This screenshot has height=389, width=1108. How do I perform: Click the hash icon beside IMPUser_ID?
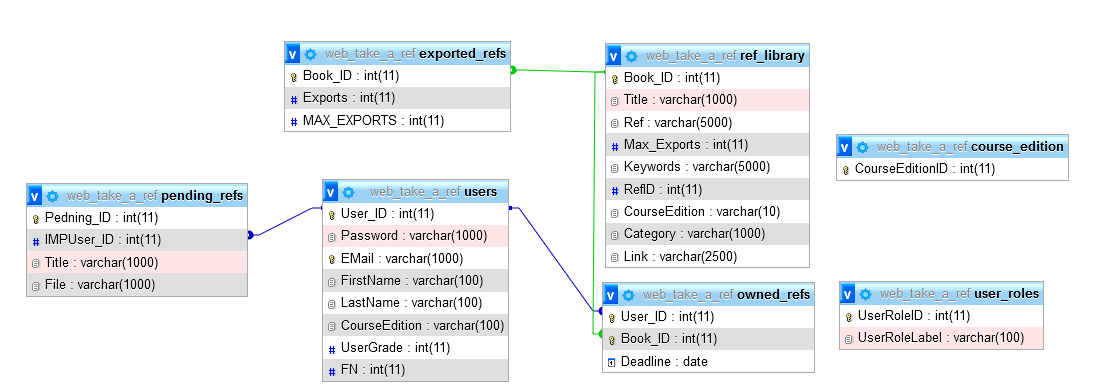tap(36, 241)
